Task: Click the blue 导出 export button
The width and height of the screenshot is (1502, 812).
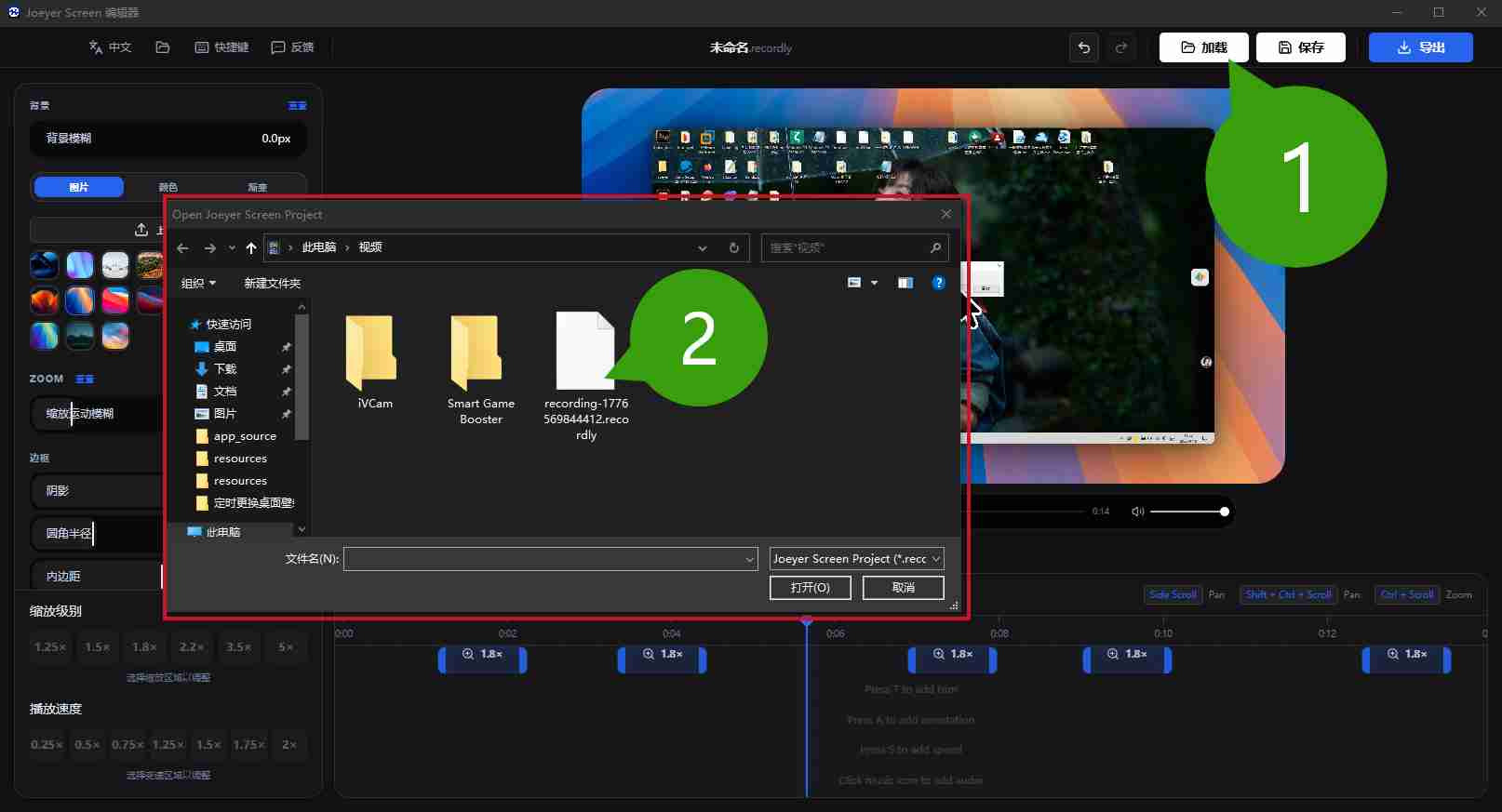Action: point(1420,47)
